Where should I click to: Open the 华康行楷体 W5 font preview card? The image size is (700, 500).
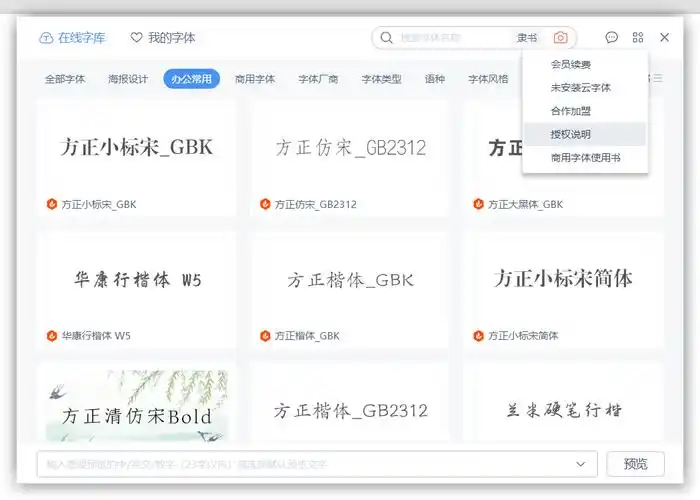(x=137, y=290)
